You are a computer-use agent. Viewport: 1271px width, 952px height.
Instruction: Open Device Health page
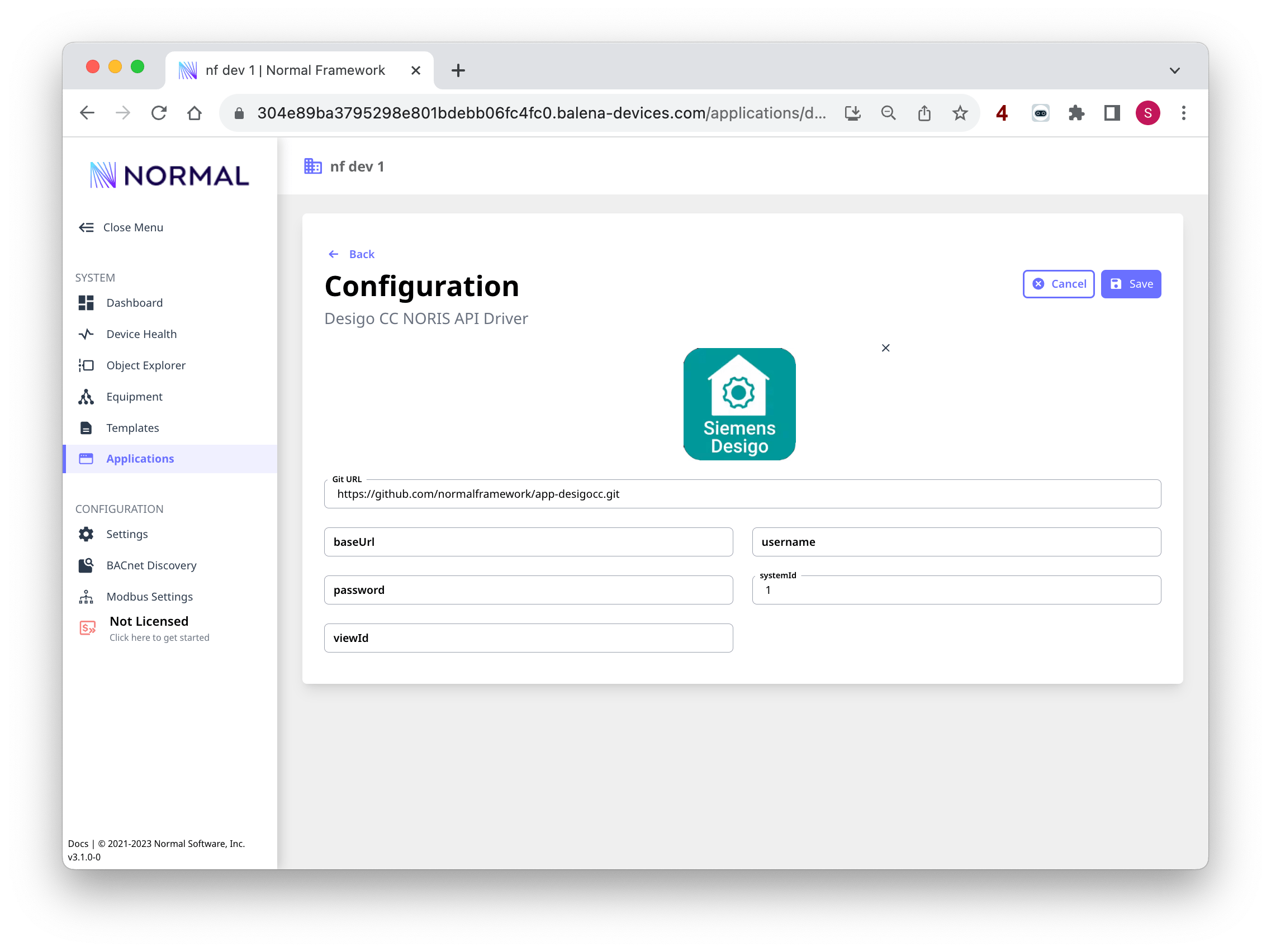pyautogui.click(x=141, y=334)
